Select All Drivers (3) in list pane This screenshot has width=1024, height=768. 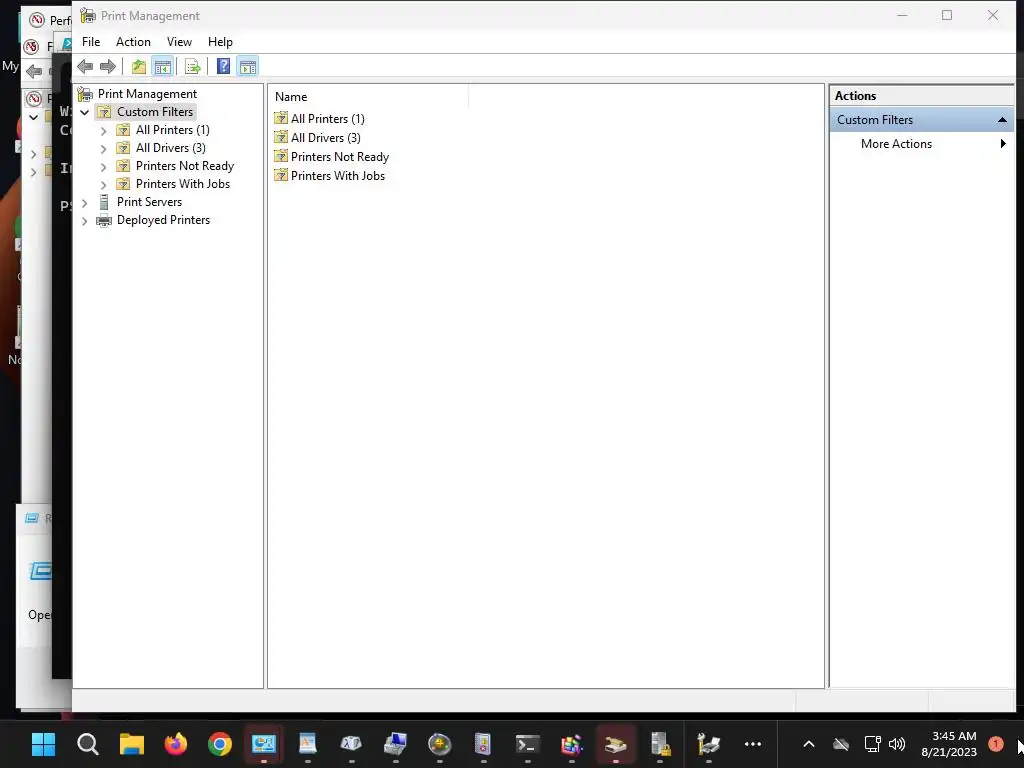tap(325, 138)
